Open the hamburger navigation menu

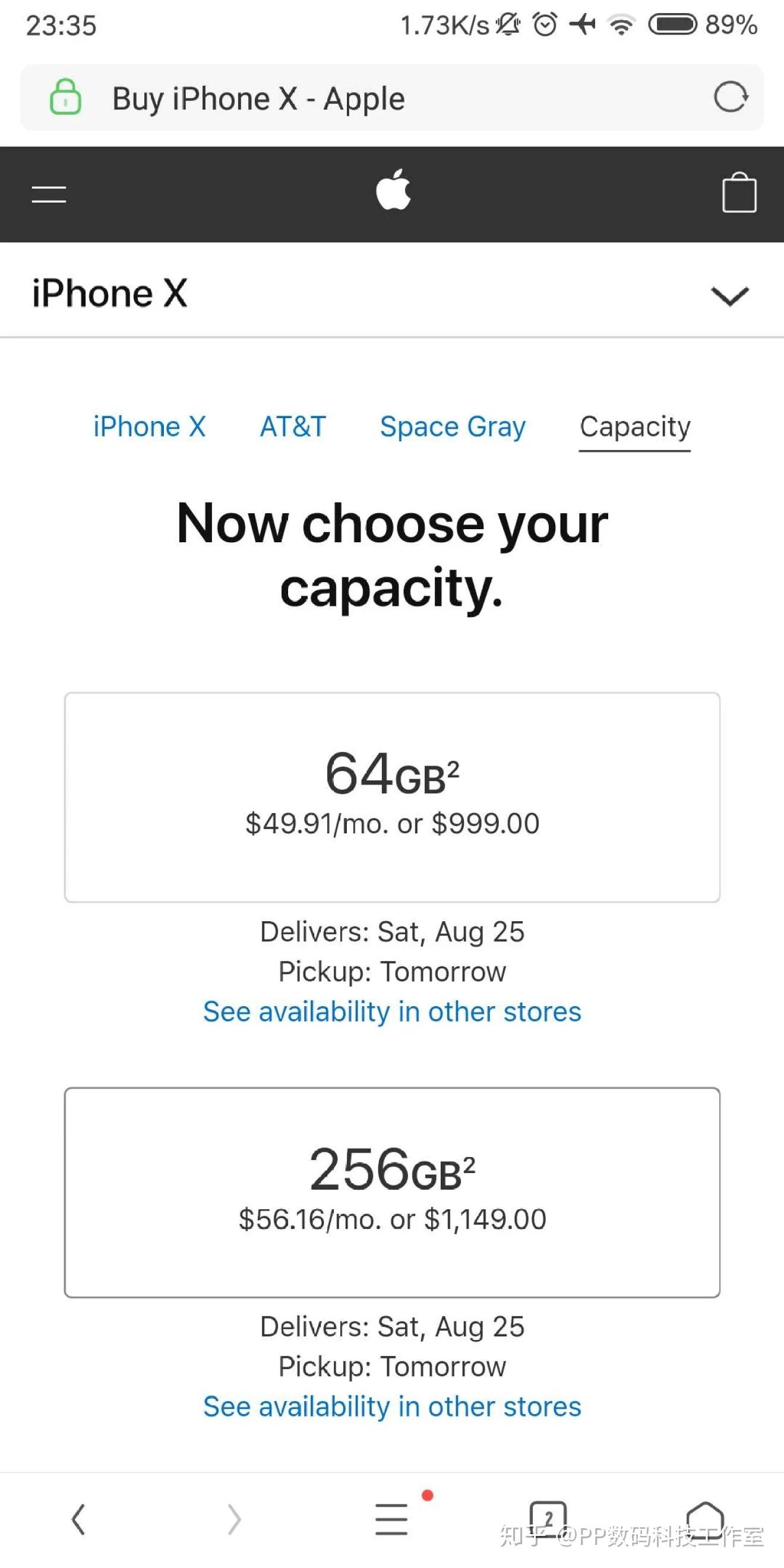click(x=49, y=194)
